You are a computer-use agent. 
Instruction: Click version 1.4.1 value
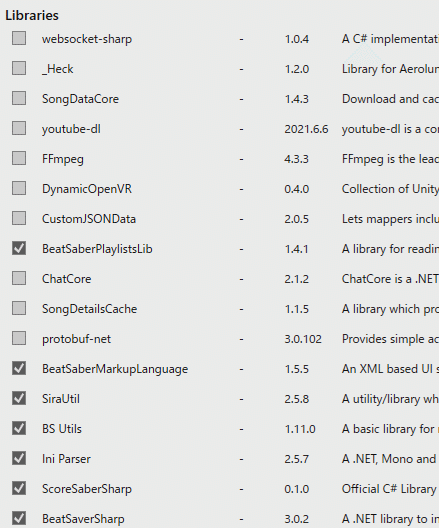(x=296, y=249)
